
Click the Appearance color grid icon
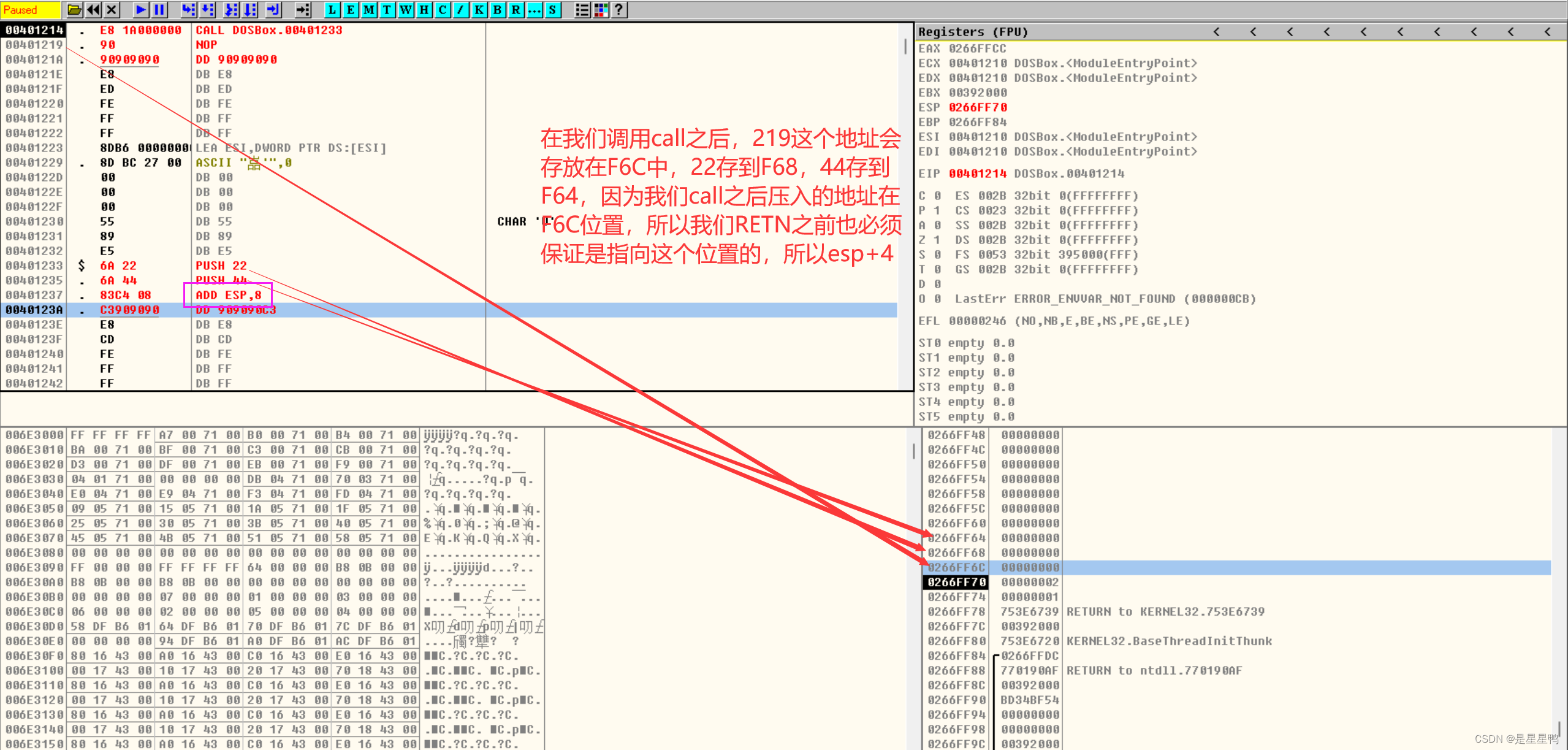tap(601, 9)
